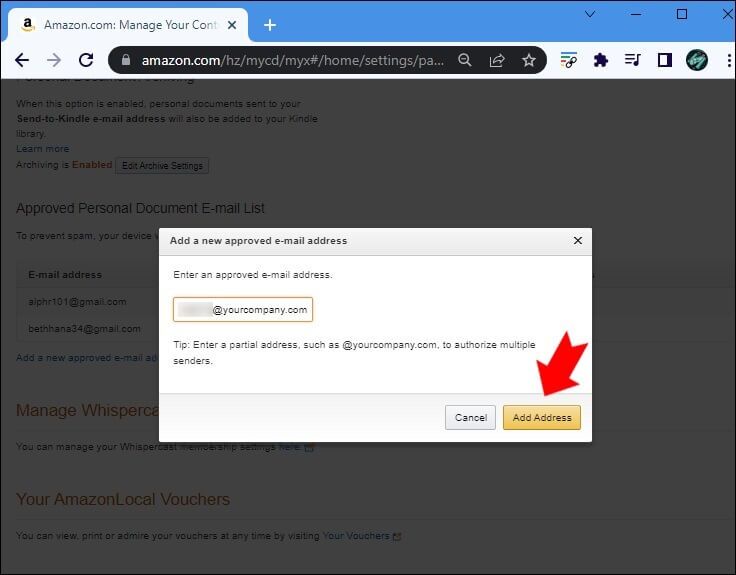Select bethhana34@gmail.com entry
Image resolution: width=736 pixels, height=575 pixels.
[84, 329]
